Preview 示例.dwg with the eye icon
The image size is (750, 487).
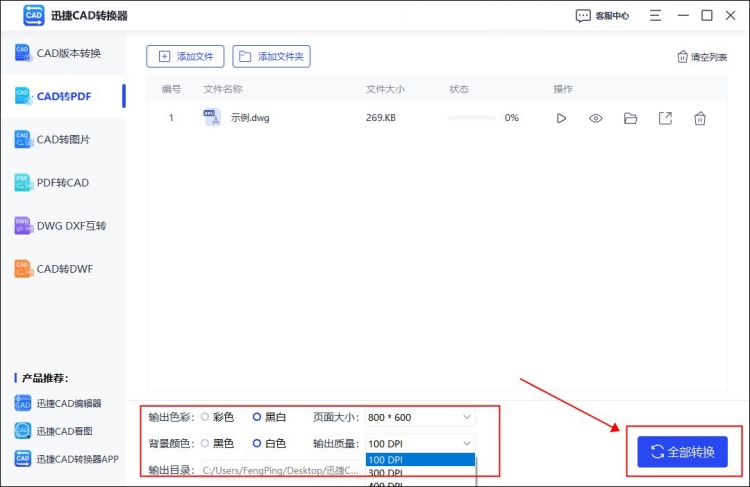click(596, 118)
